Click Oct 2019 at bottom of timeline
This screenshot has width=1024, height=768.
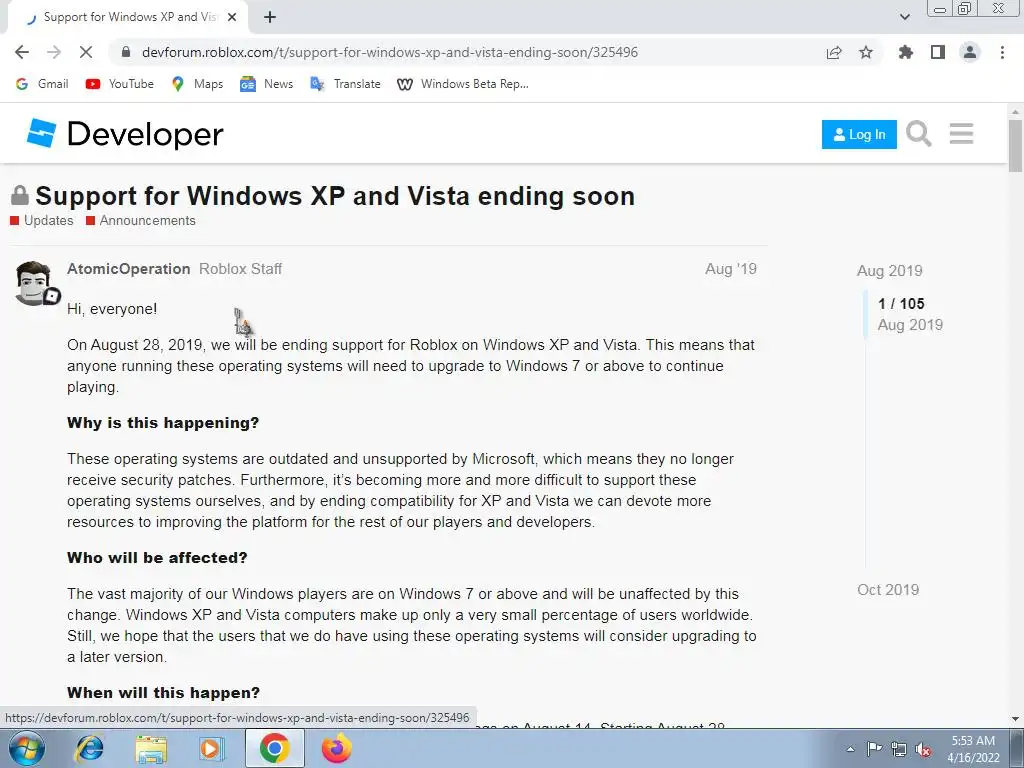888,590
